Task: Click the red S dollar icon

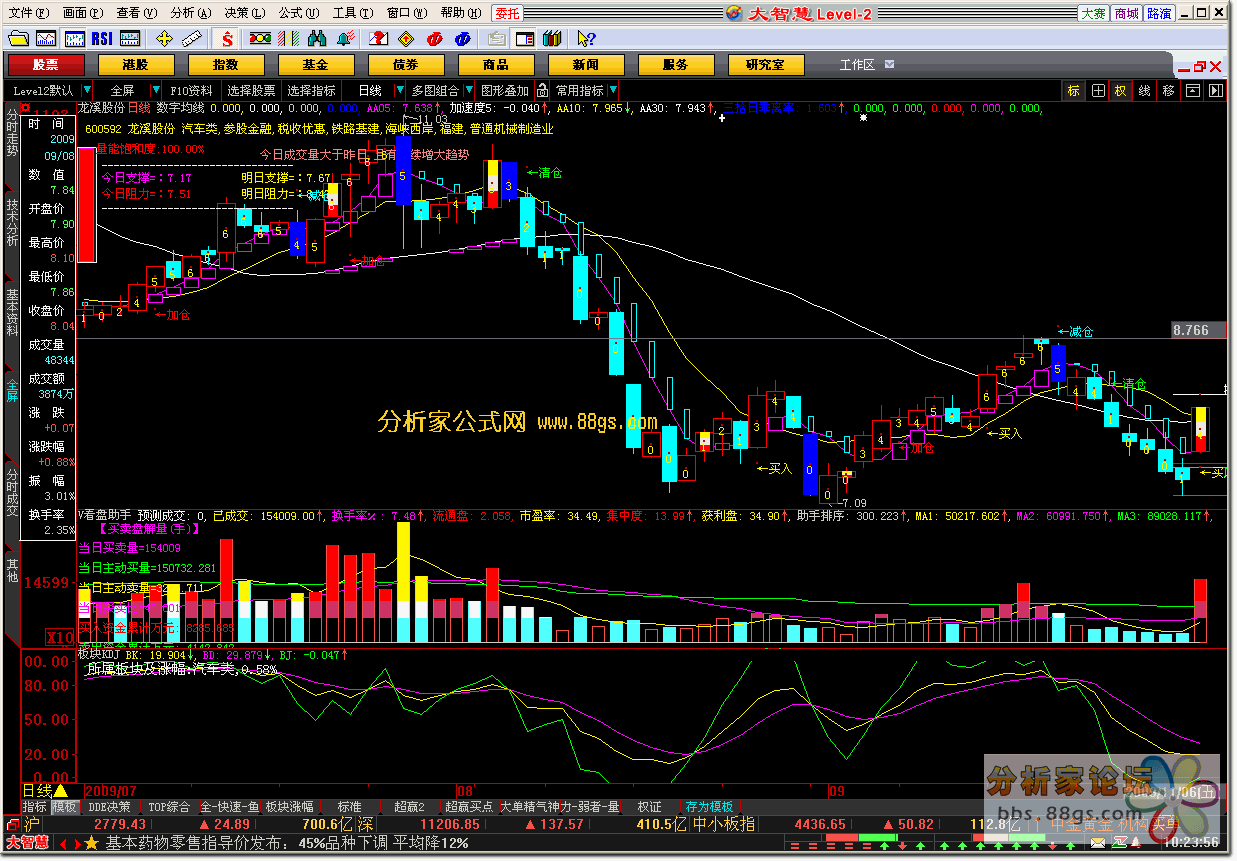Action: [x=228, y=39]
